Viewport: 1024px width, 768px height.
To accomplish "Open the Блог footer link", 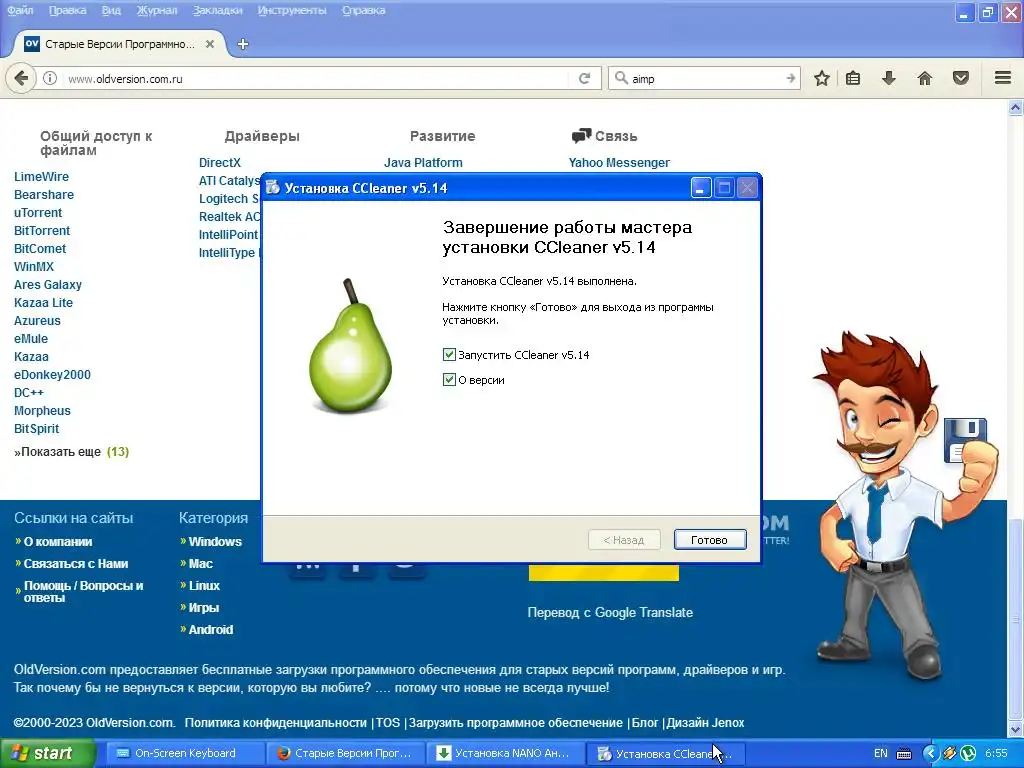I will click(x=645, y=723).
